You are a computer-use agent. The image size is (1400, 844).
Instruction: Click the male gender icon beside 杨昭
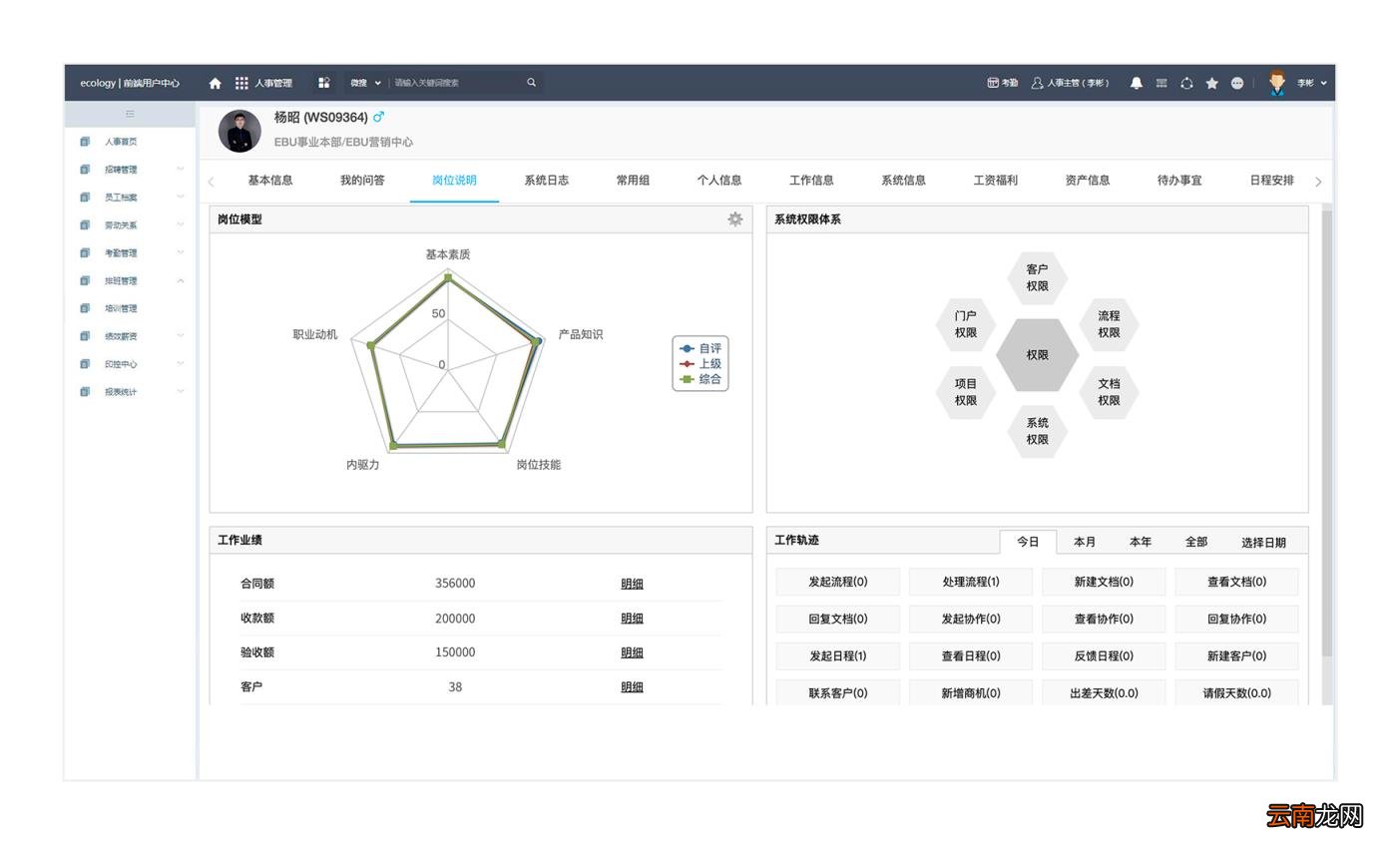(378, 117)
